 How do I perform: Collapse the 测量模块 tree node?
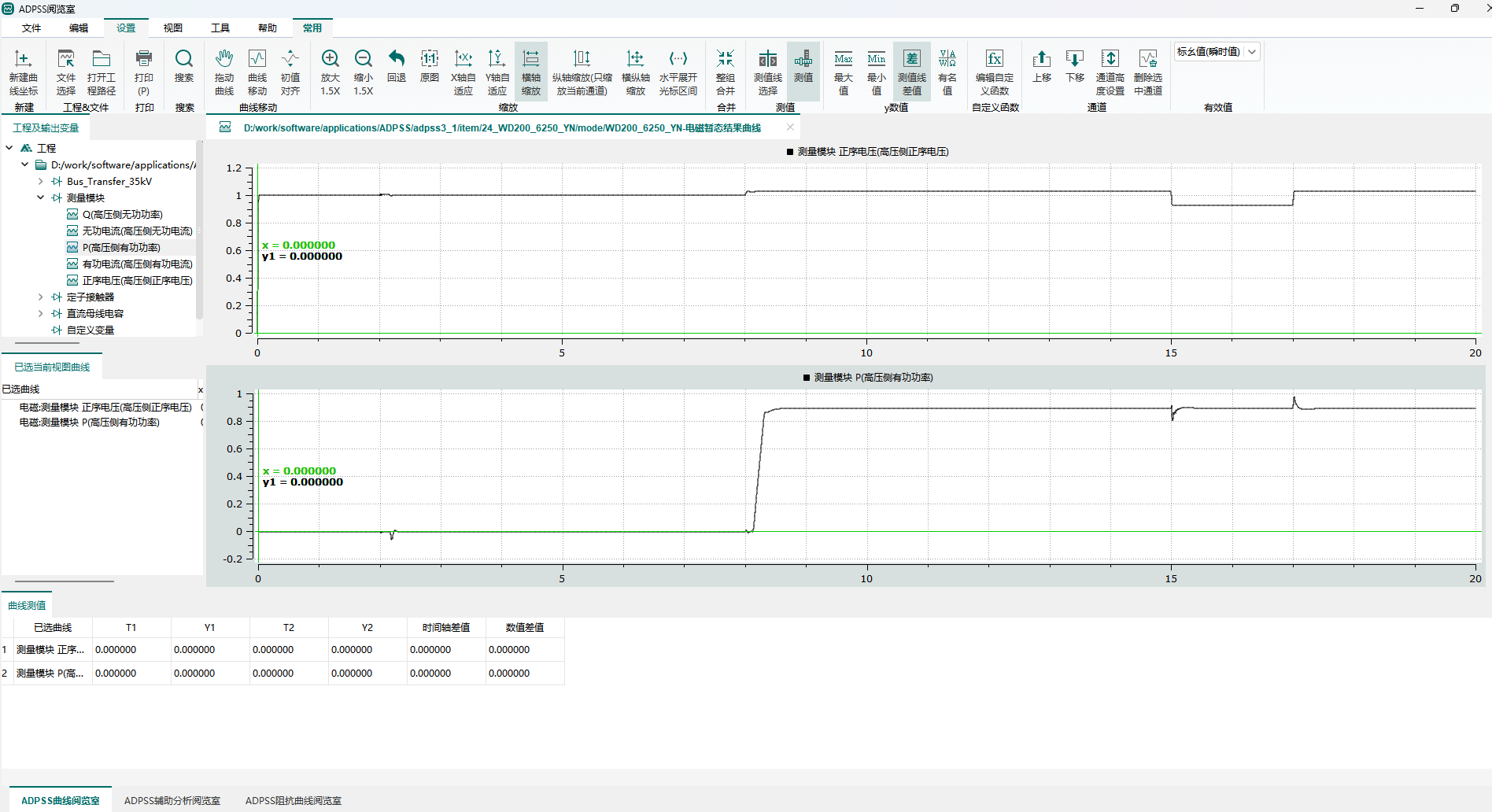pyautogui.click(x=41, y=197)
